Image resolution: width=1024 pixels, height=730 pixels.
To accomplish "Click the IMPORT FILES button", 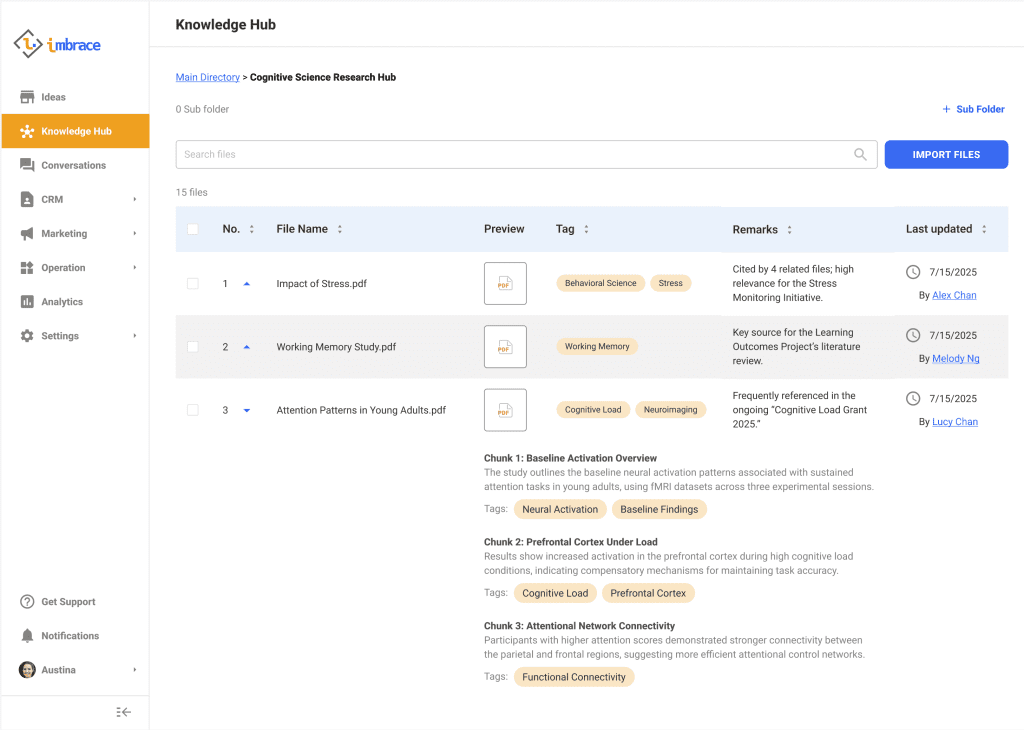I will click(946, 155).
